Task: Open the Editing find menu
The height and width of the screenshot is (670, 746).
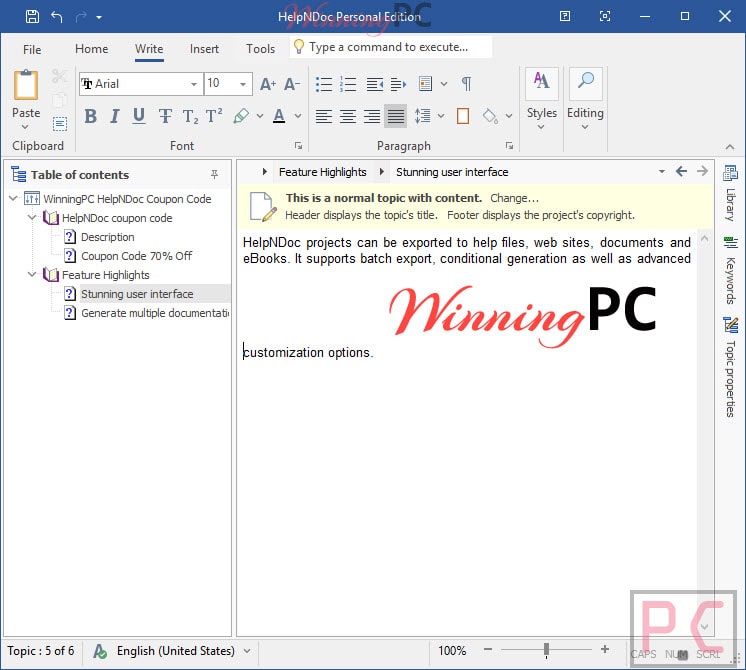Action: (x=585, y=100)
